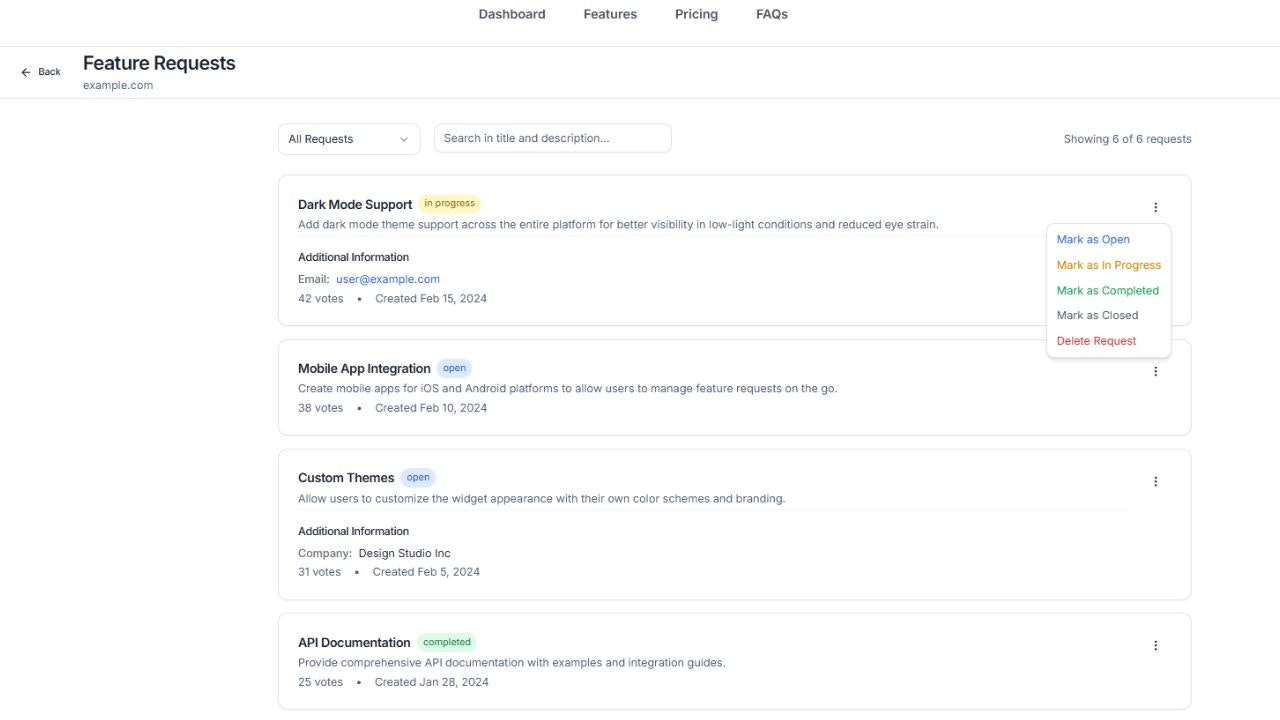
Task: Select Mark as Completed
Action: [x=1109, y=291]
